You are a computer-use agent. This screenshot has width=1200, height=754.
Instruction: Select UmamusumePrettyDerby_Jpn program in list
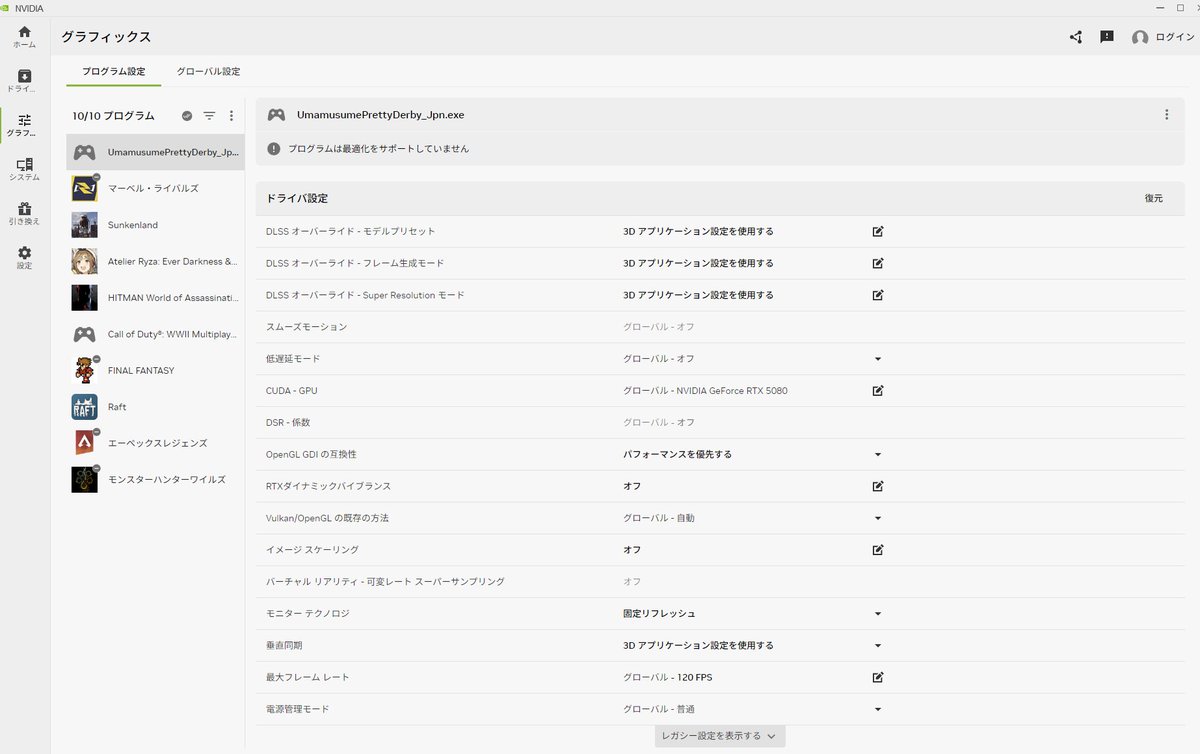(155, 152)
